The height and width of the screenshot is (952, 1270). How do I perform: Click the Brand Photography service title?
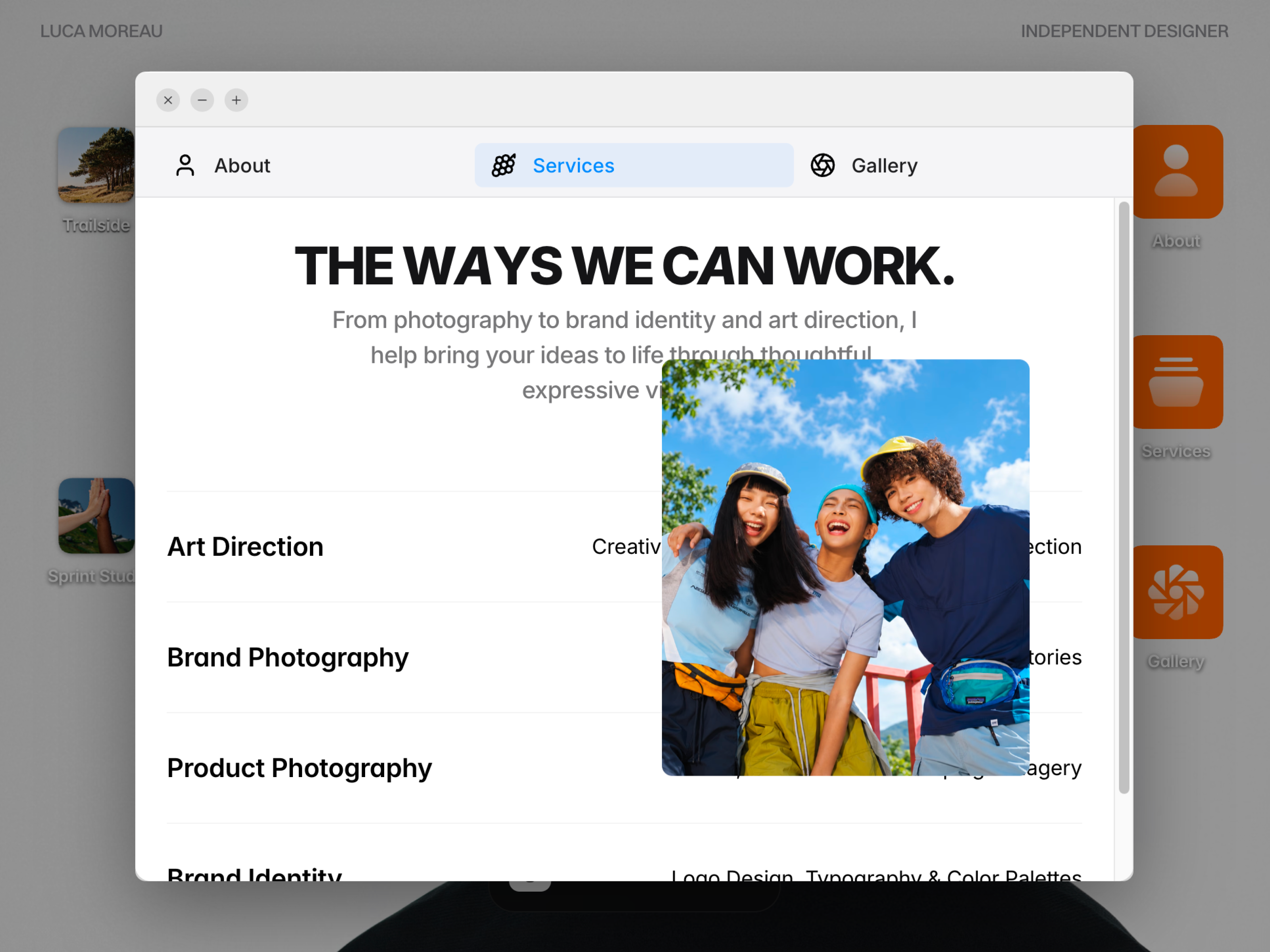click(x=288, y=658)
